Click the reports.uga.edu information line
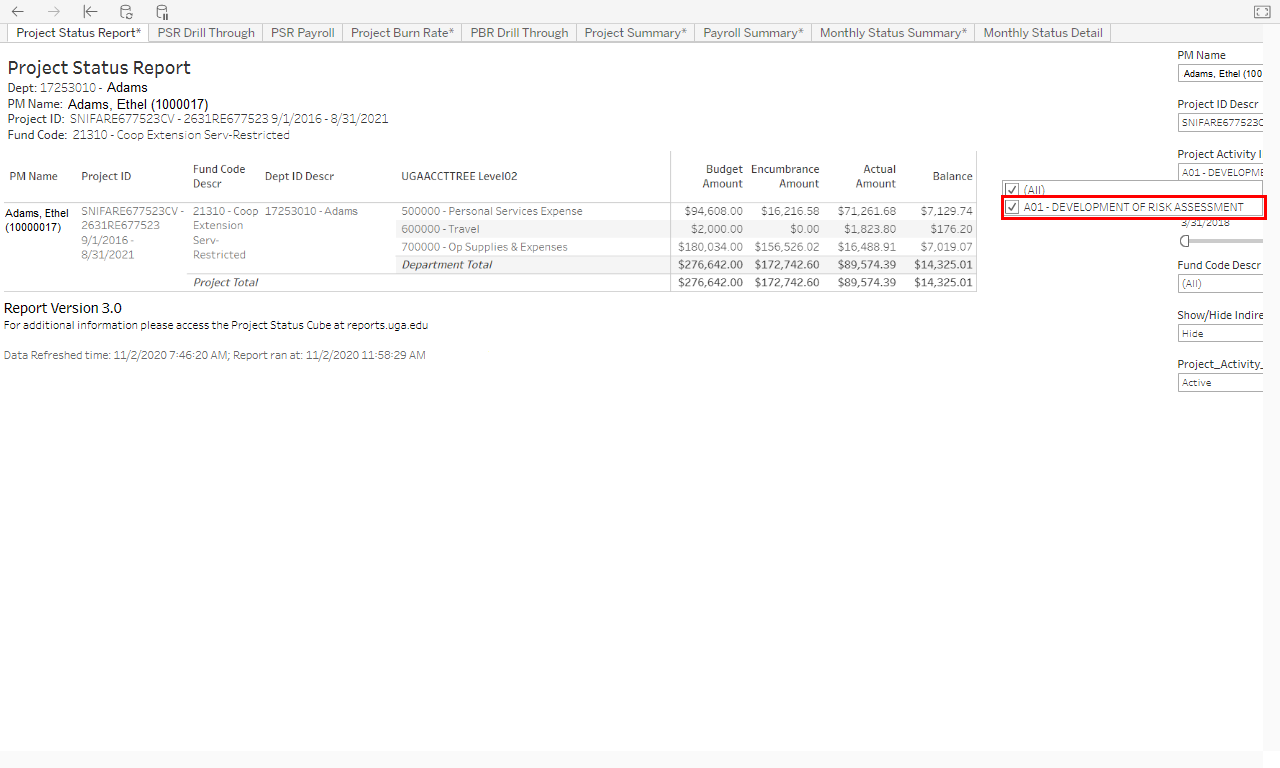1280x768 pixels. click(x=216, y=326)
